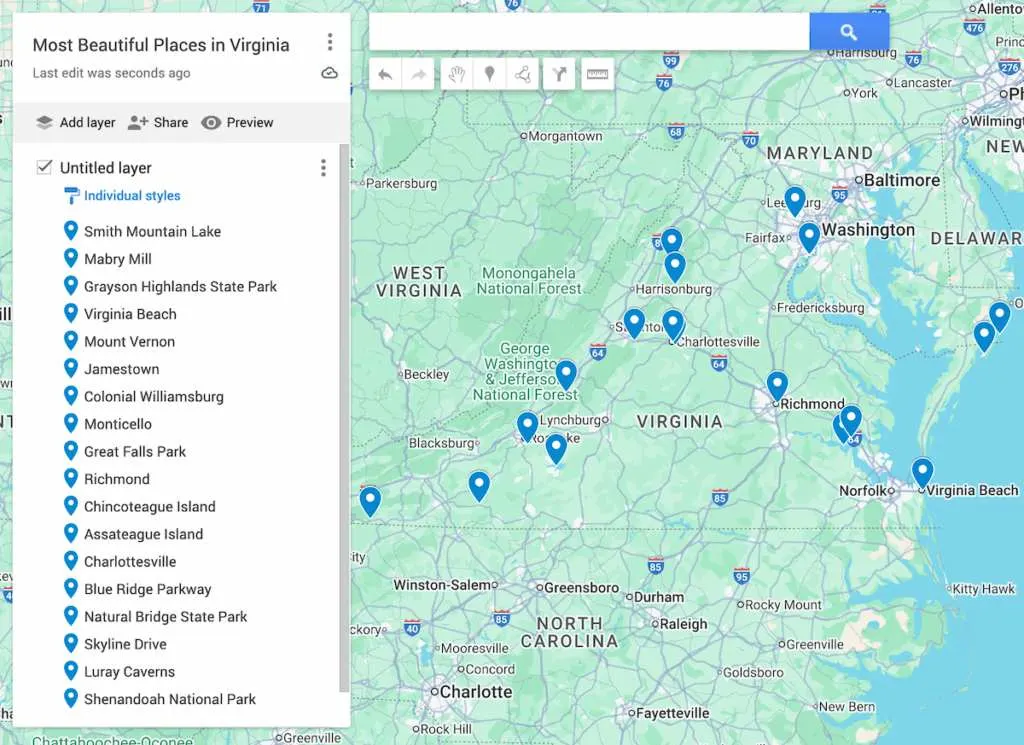Select the Measure distances ruler tool

point(598,74)
